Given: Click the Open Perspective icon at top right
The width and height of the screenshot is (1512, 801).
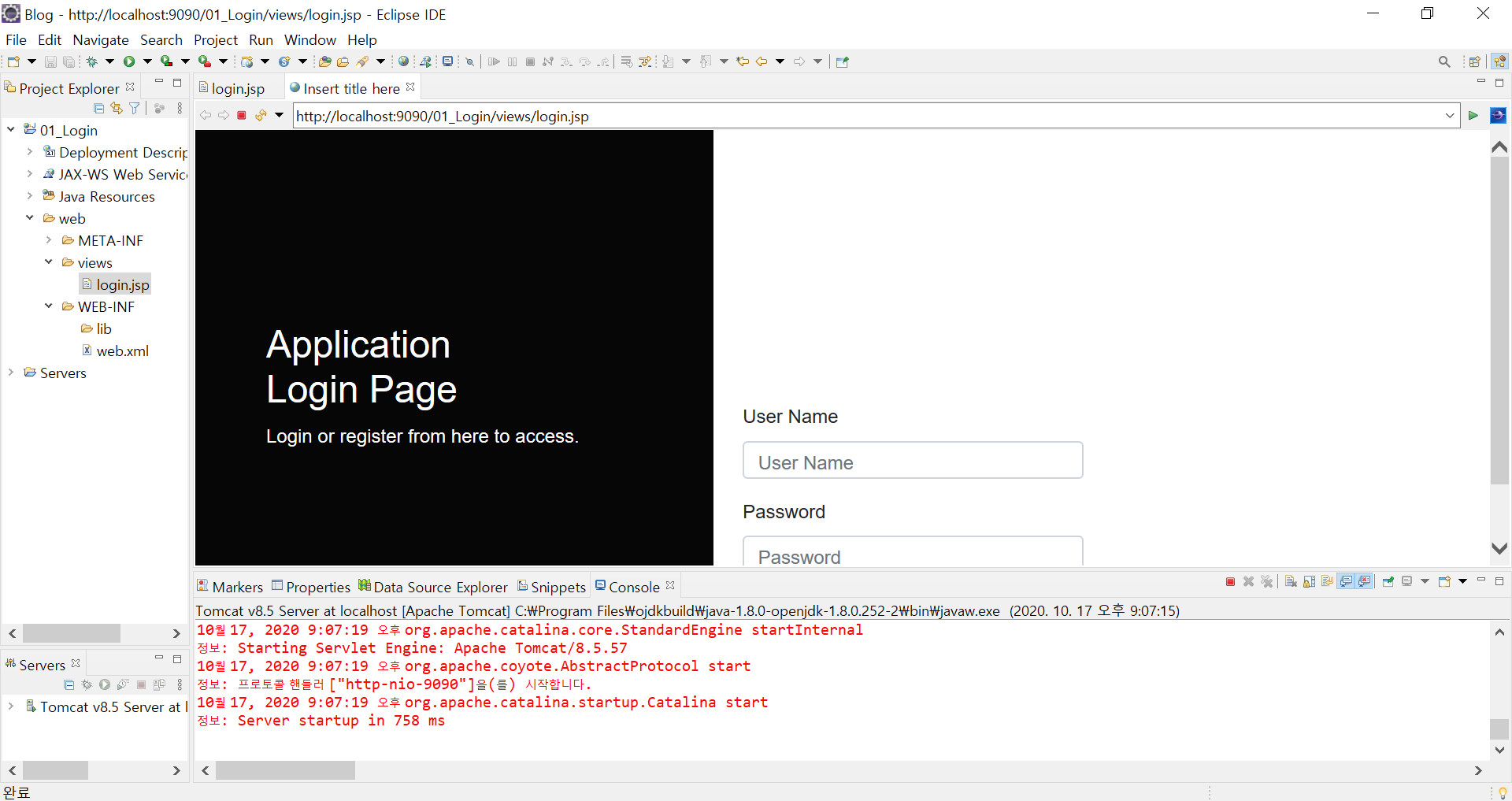Looking at the screenshot, I should pos(1475,61).
